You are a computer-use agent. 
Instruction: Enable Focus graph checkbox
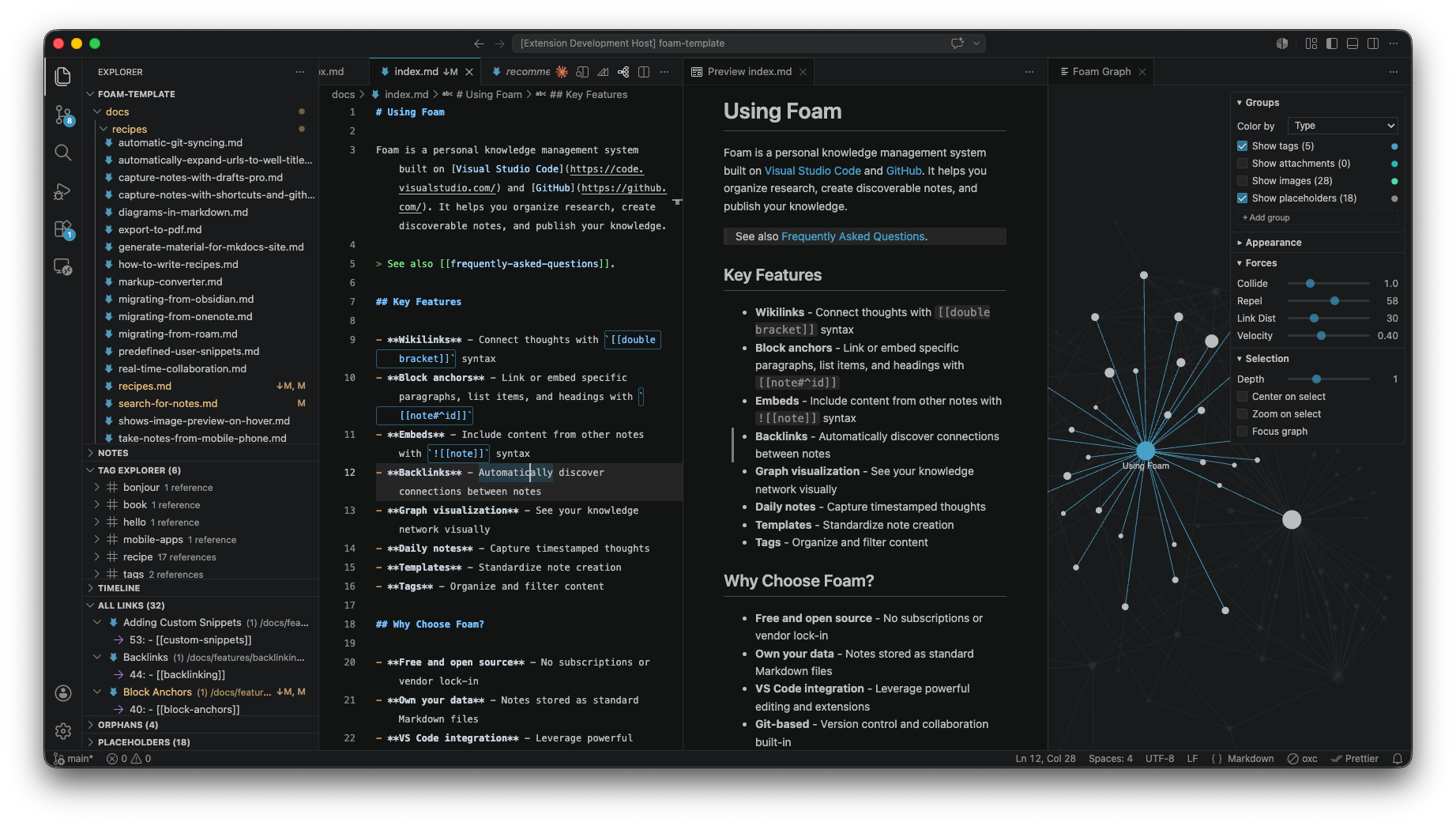coord(1242,432)
